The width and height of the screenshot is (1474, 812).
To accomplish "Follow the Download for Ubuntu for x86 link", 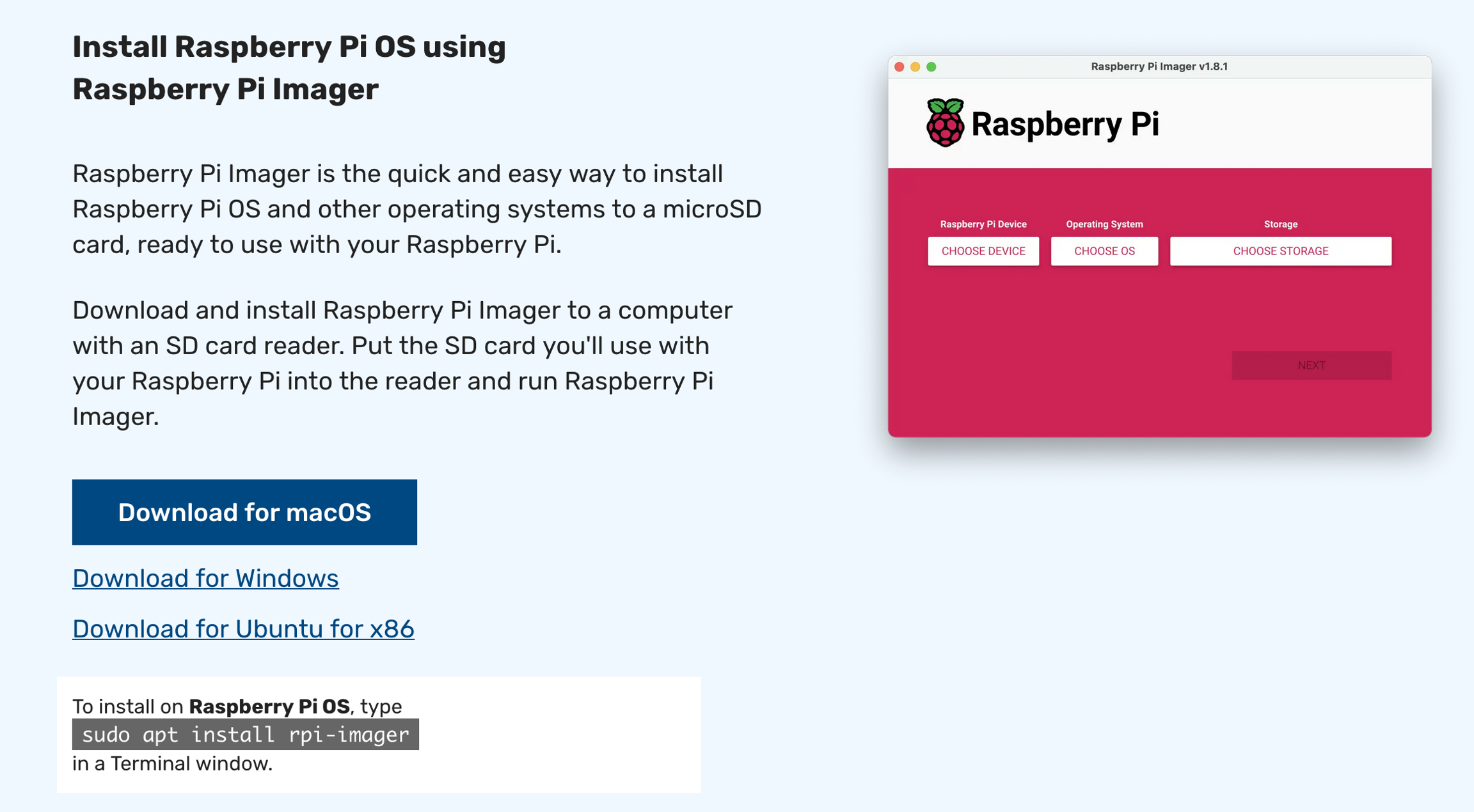I will click(x=243, y=629).
